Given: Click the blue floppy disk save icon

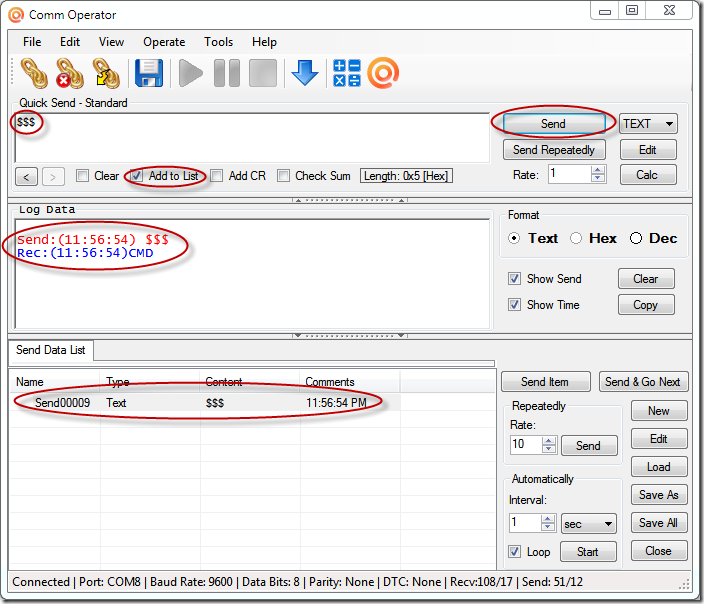Looking at the screenshot, I should tap(149, 73).
